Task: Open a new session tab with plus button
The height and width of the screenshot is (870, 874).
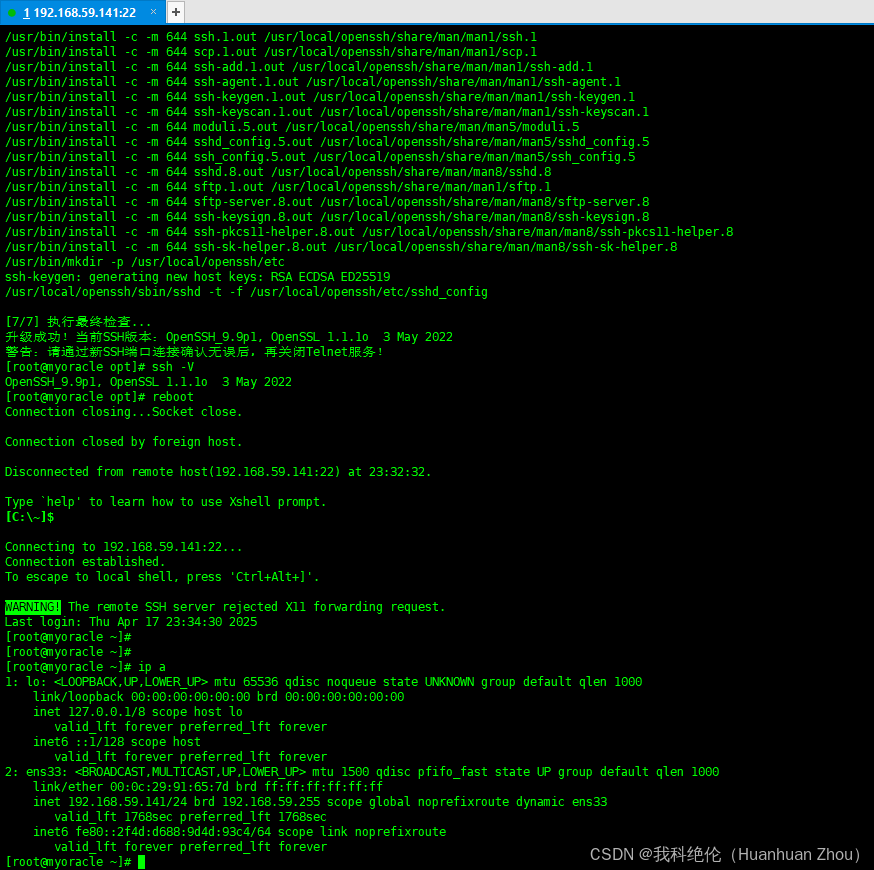Action: [176, 12]
